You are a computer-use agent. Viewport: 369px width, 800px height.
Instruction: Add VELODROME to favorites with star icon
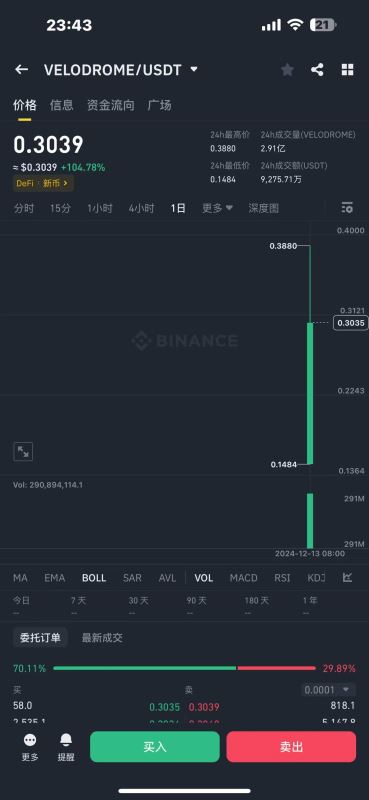tap(287, 70)
